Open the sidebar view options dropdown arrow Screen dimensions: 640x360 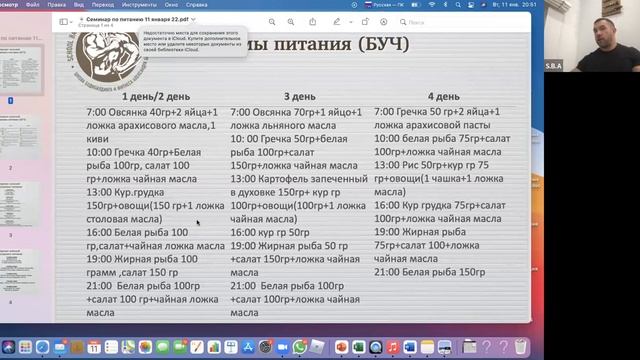71,22
